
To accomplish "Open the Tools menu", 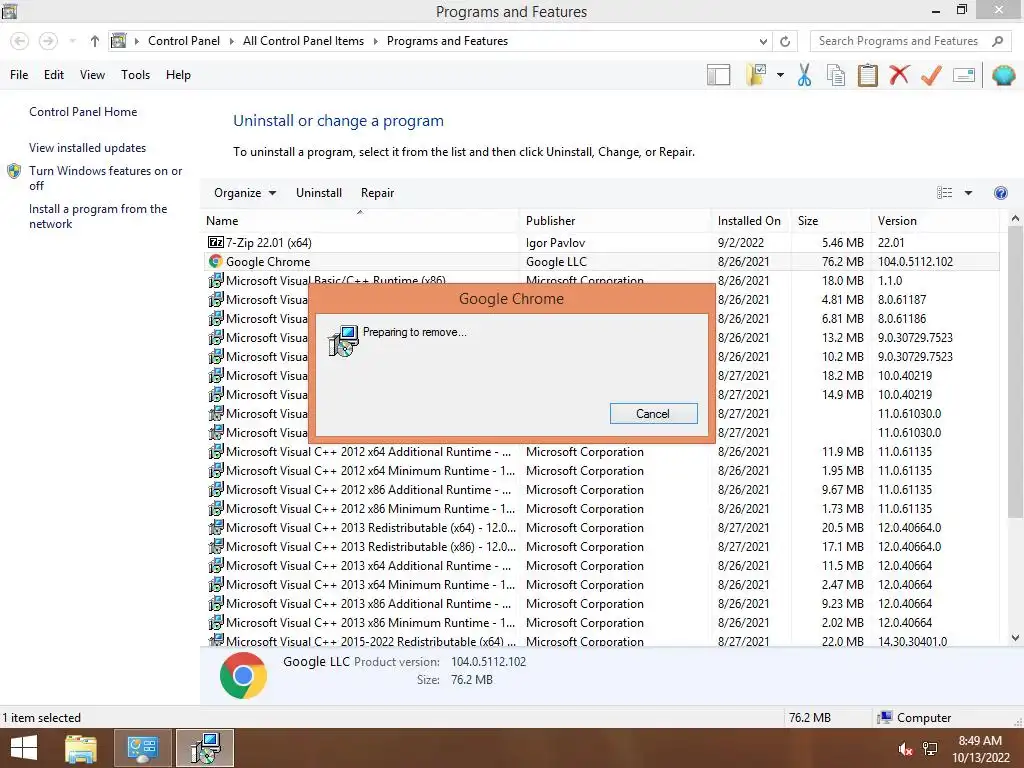I will coord(135,75).
